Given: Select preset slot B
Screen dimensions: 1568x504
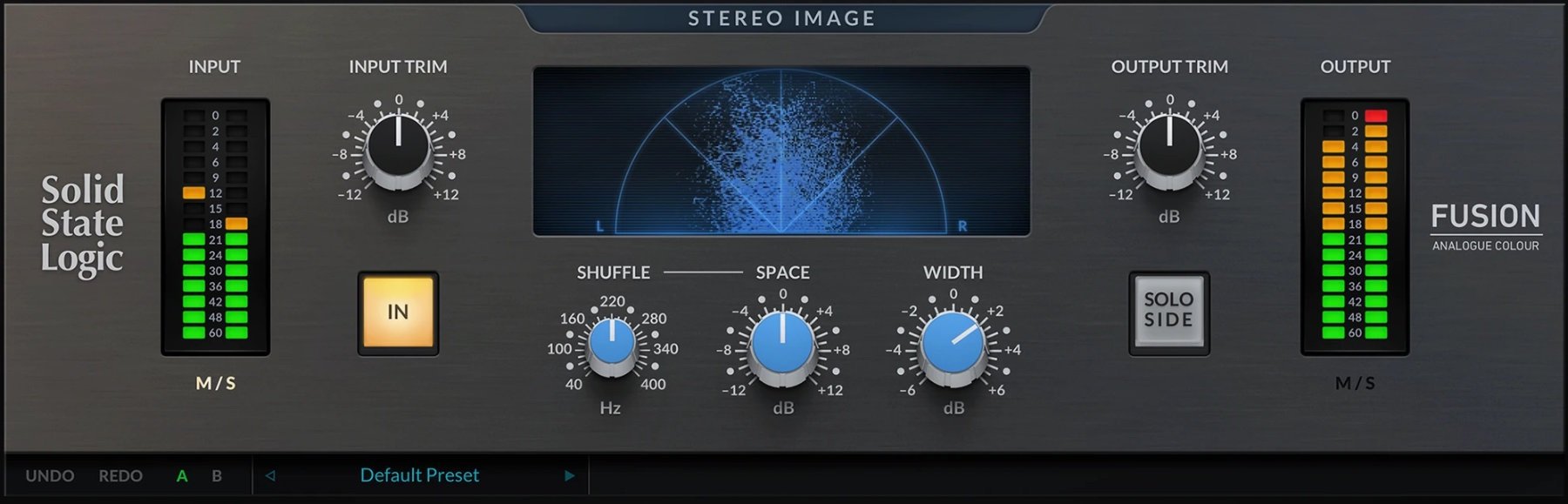Looking at the screenshot, I should 217,476.
